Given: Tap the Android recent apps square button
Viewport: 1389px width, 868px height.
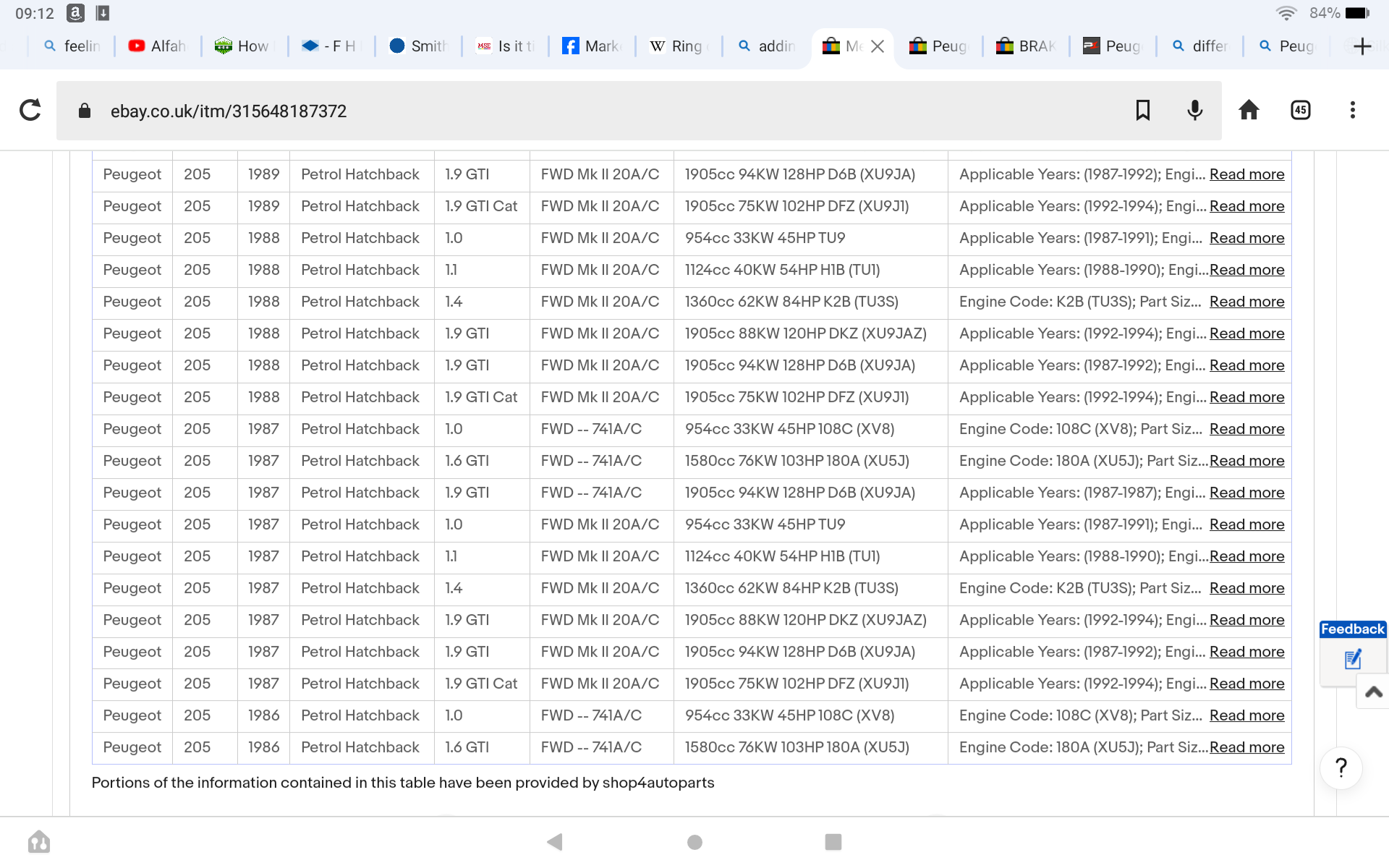Looking at the screenshot, I should [833, 841].
